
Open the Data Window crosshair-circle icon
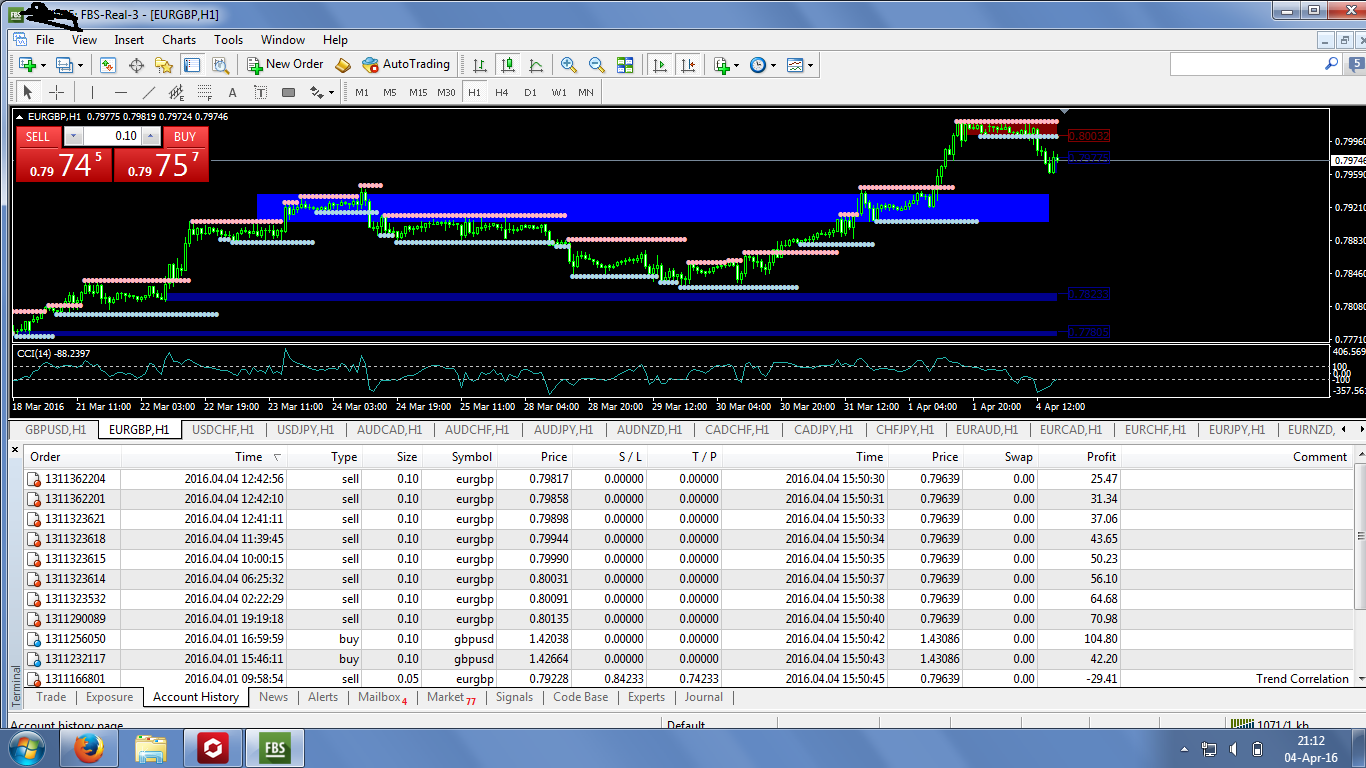[136, 65]
